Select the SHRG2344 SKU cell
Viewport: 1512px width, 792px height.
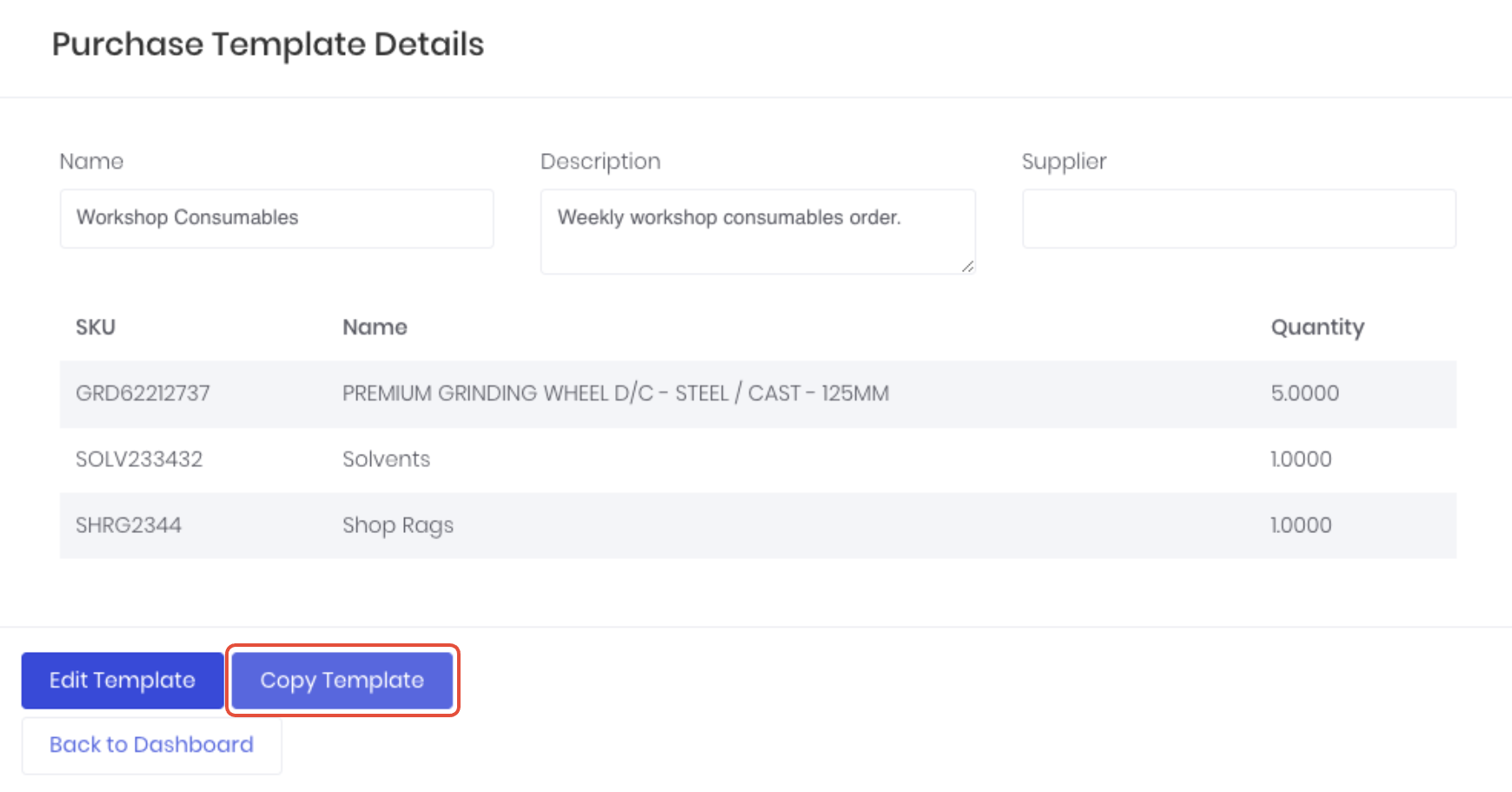click(x=129, y=525)
